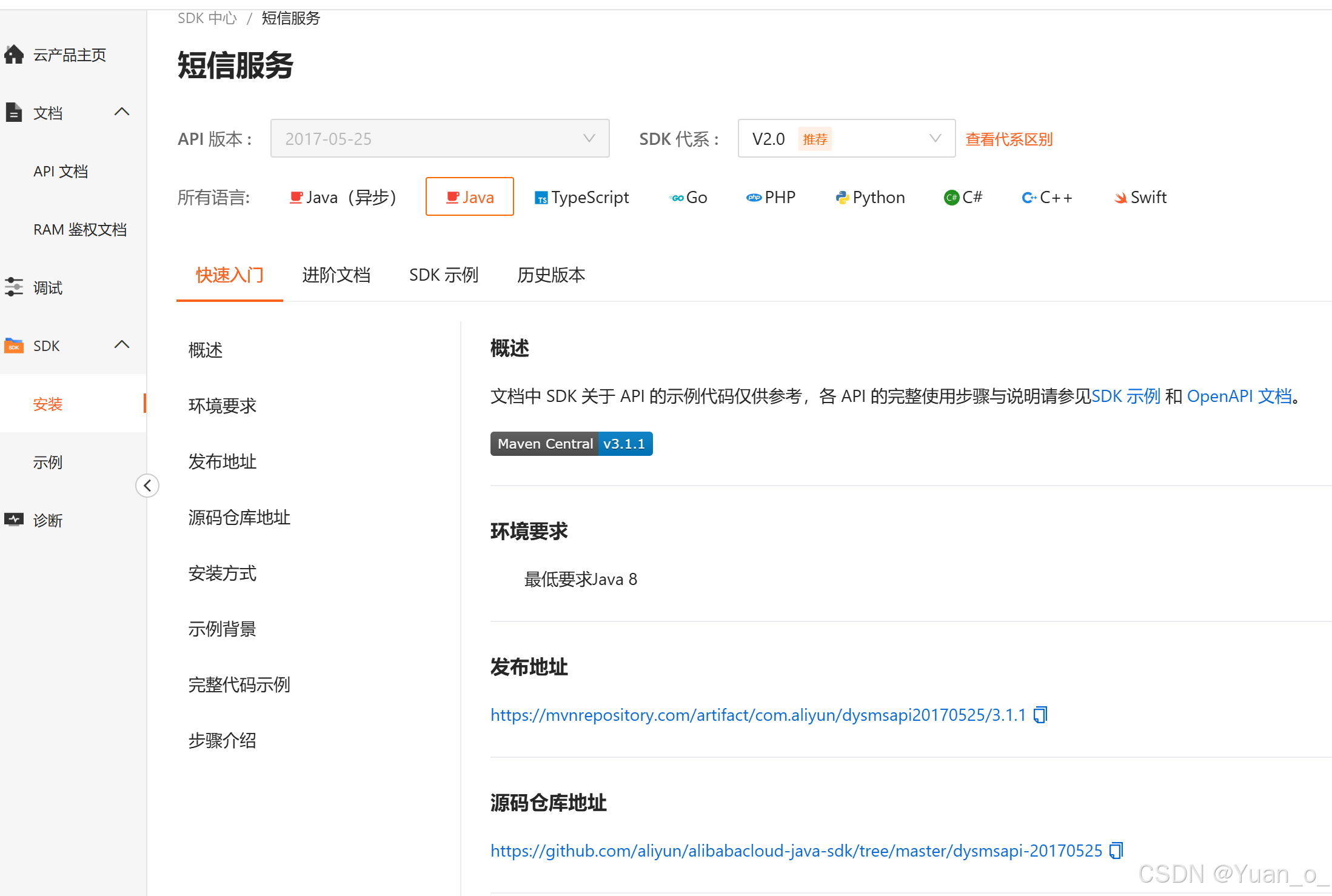Collapse the 文档 sidebar section
The width and height of the screenshot is (1332, 896).
pos(122,112)
